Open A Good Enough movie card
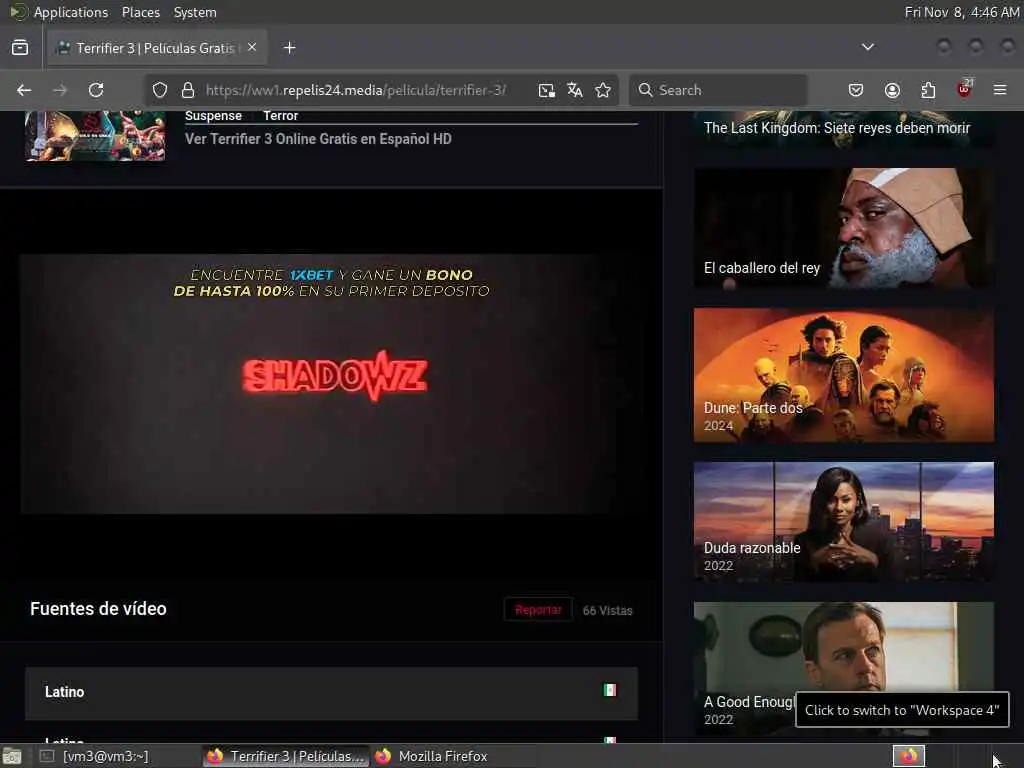The width and height of the screenshot is (1024, 768). tap(844, 668)
